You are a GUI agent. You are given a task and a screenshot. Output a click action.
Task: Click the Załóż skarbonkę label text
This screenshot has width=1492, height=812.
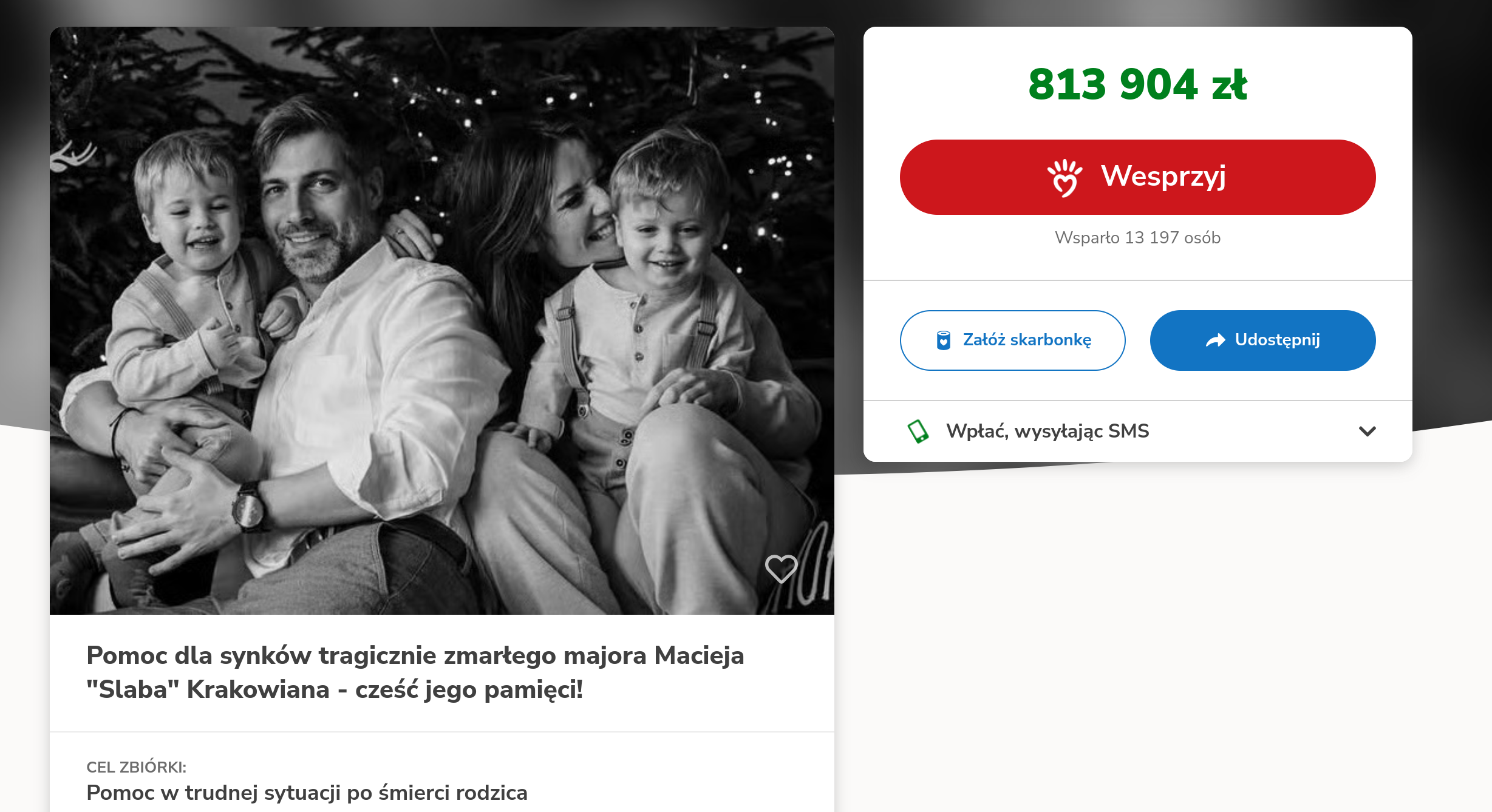point(1027,340)
